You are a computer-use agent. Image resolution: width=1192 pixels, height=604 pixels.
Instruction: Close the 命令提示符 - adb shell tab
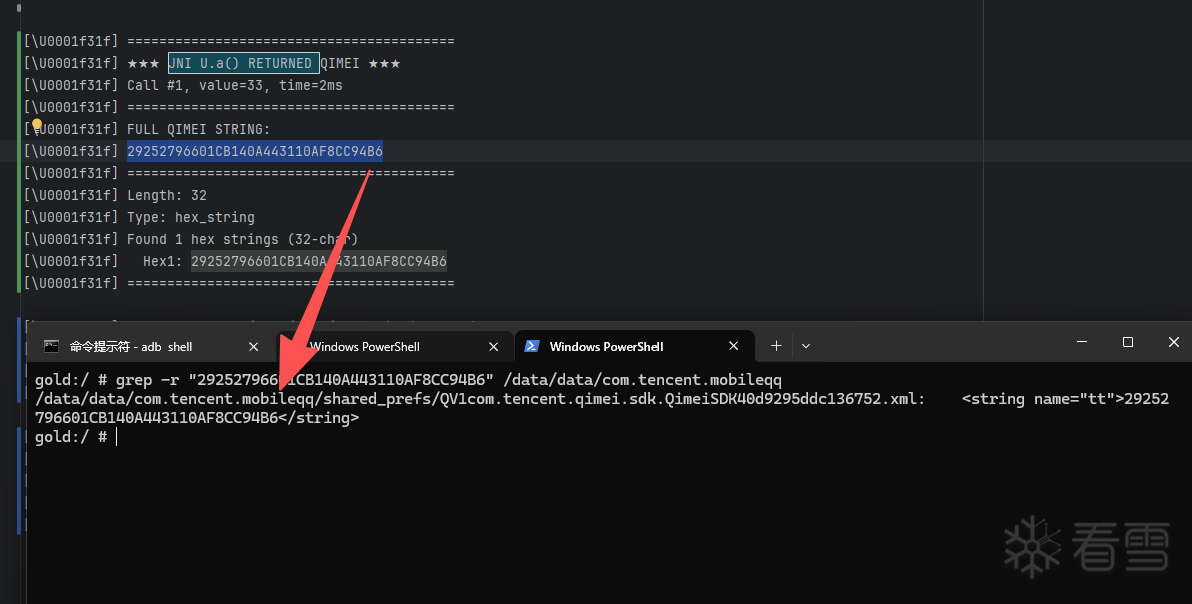(x=254, y=346)
